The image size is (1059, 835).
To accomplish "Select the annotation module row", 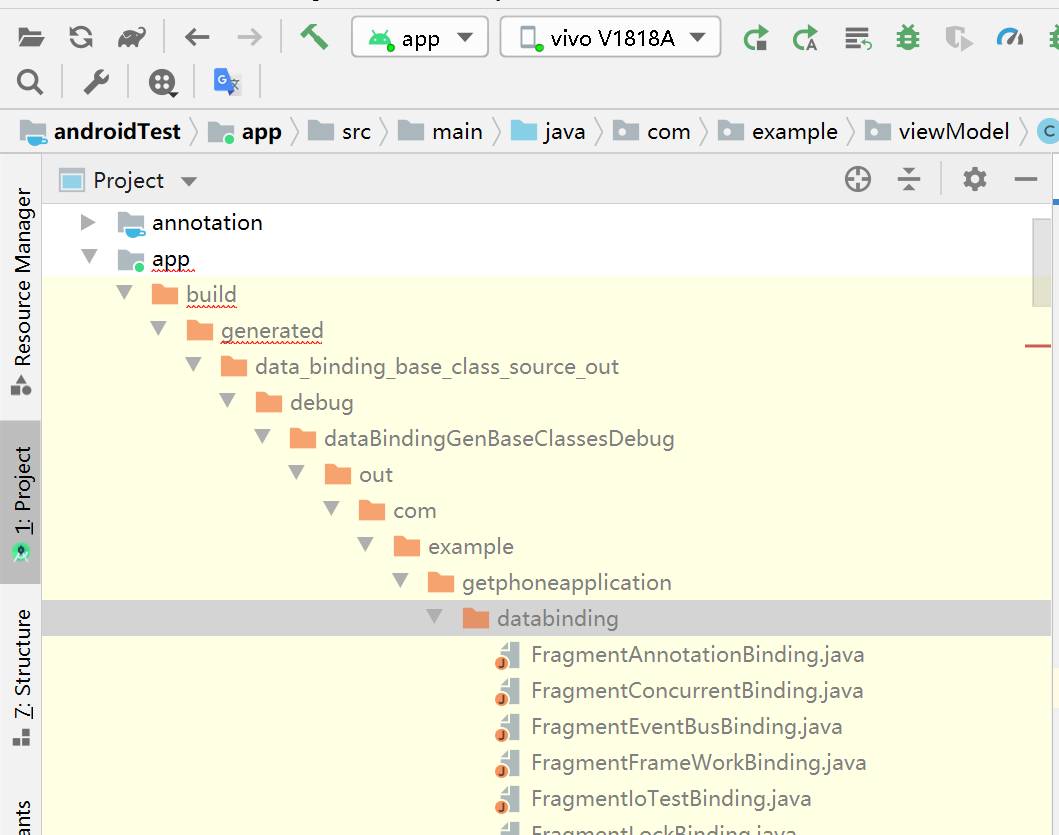I will coord(546,222).
